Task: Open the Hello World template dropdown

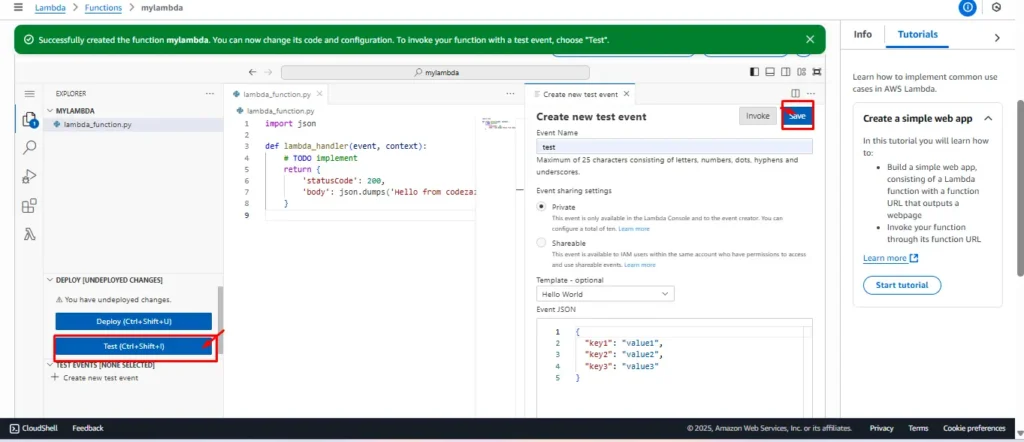Action: tap(605, 294)
